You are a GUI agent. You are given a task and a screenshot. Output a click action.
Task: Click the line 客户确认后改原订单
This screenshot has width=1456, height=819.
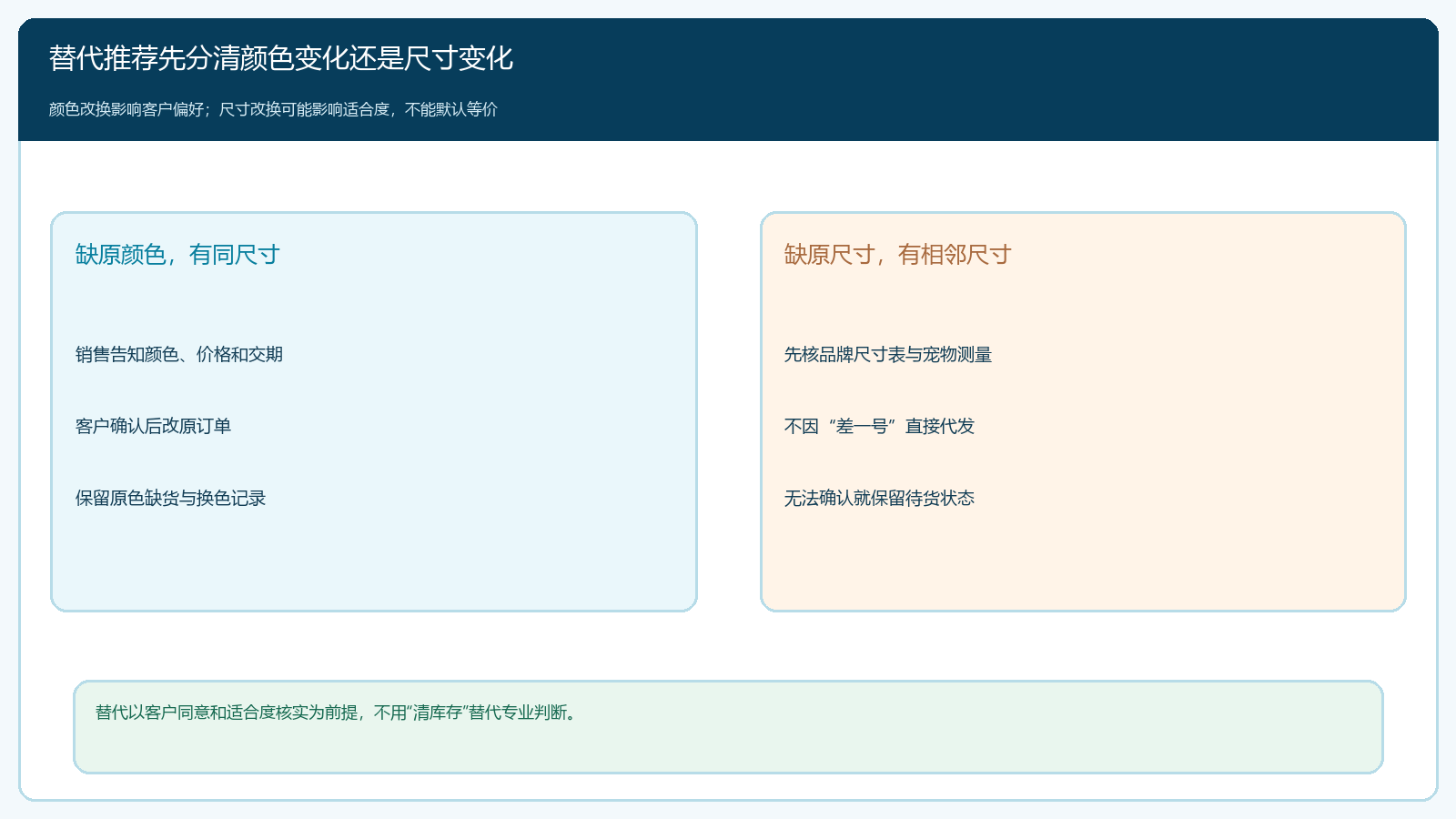click(153, 426)
